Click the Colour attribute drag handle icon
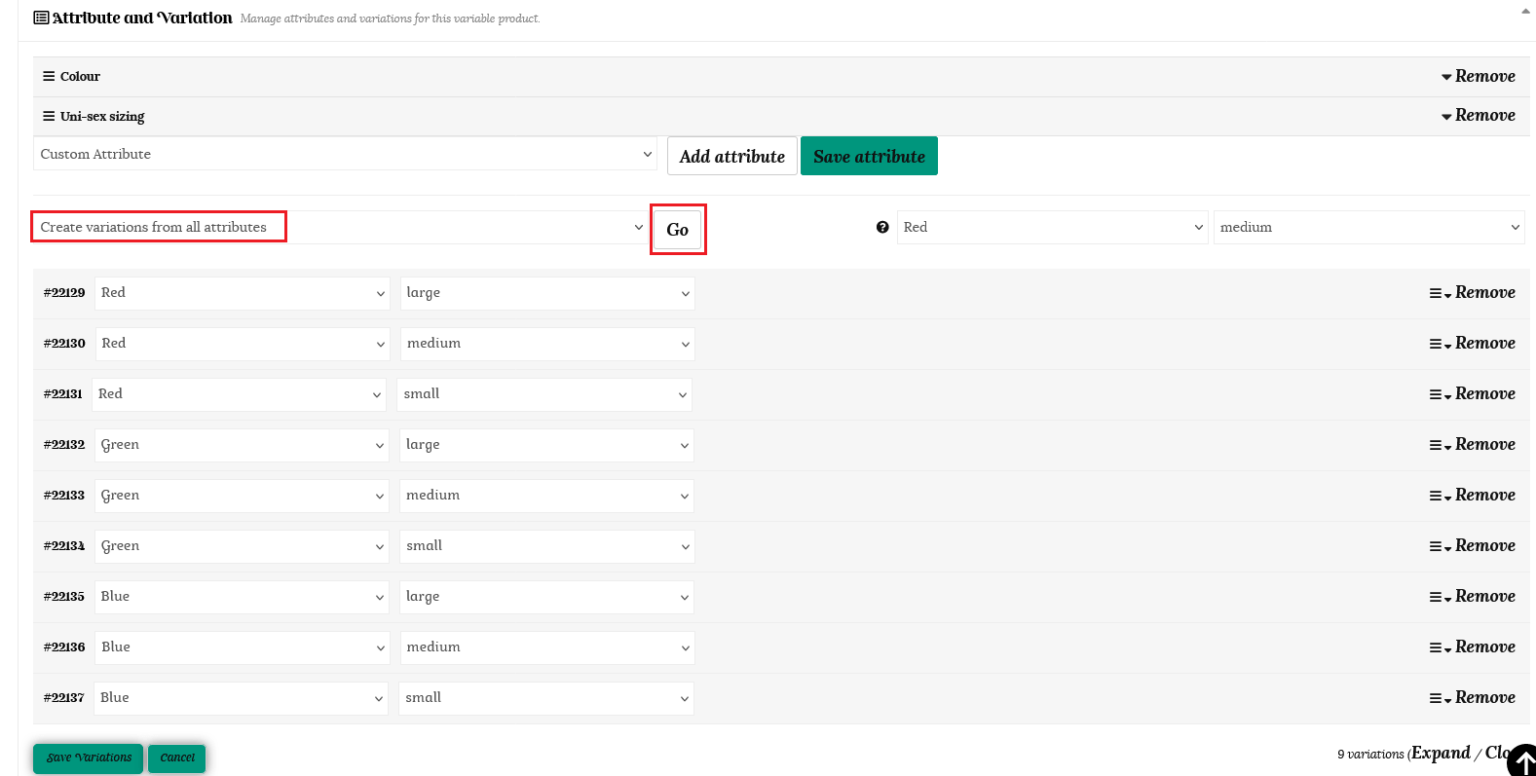This screenshot has height=776, width=1536. (x=48, y=76)
